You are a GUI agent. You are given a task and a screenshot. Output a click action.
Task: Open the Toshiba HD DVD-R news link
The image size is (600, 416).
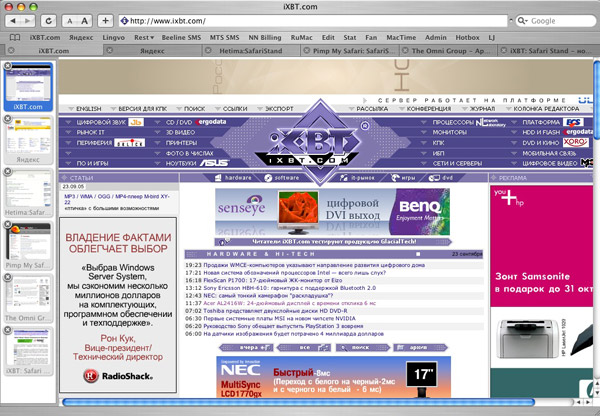point(275,311)
